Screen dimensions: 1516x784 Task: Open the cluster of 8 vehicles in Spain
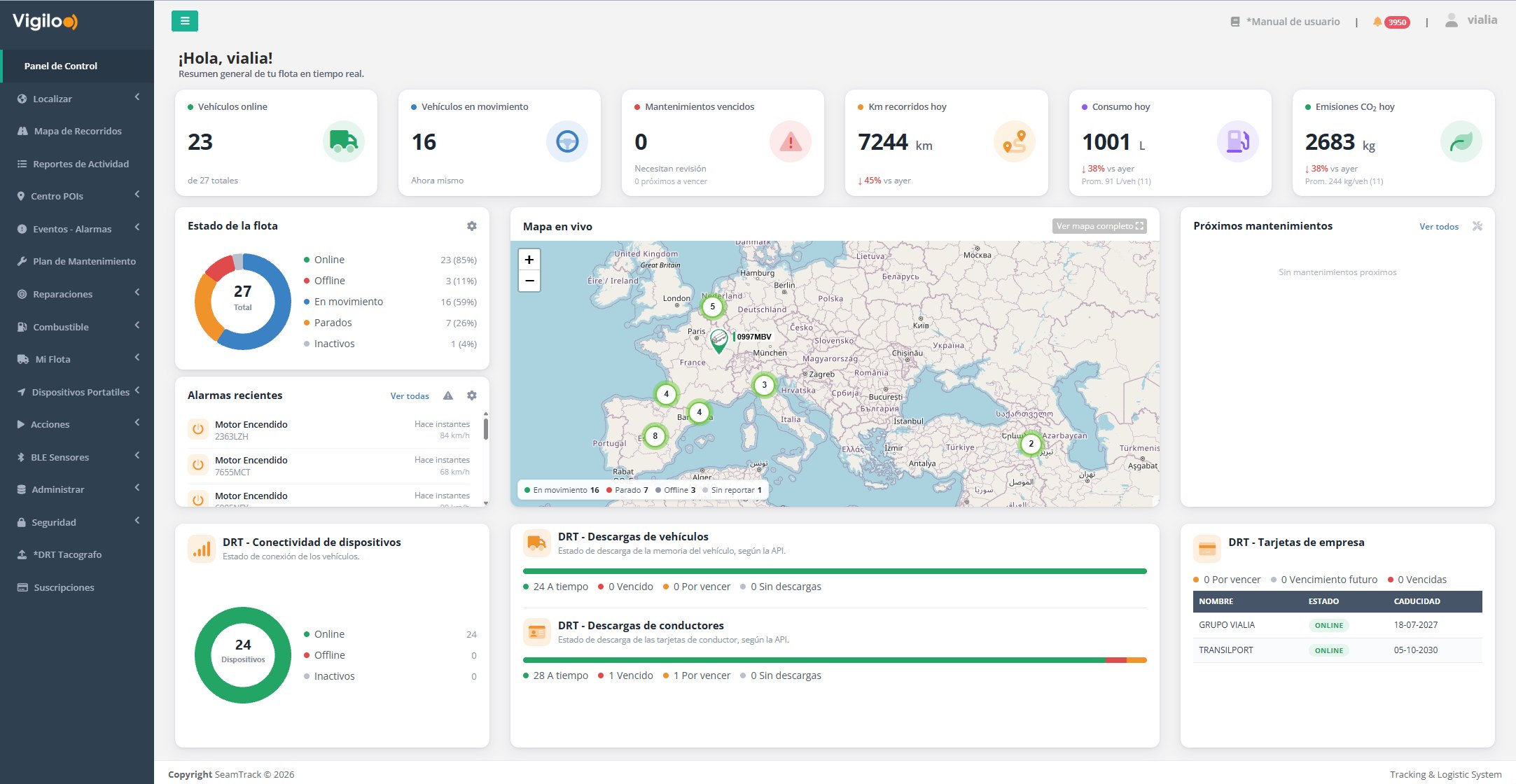655,436
